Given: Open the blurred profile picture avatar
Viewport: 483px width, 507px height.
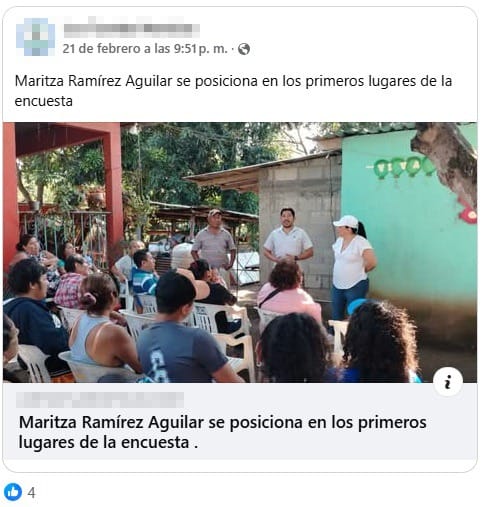Looking at the screenshot, I should [35, 37].
